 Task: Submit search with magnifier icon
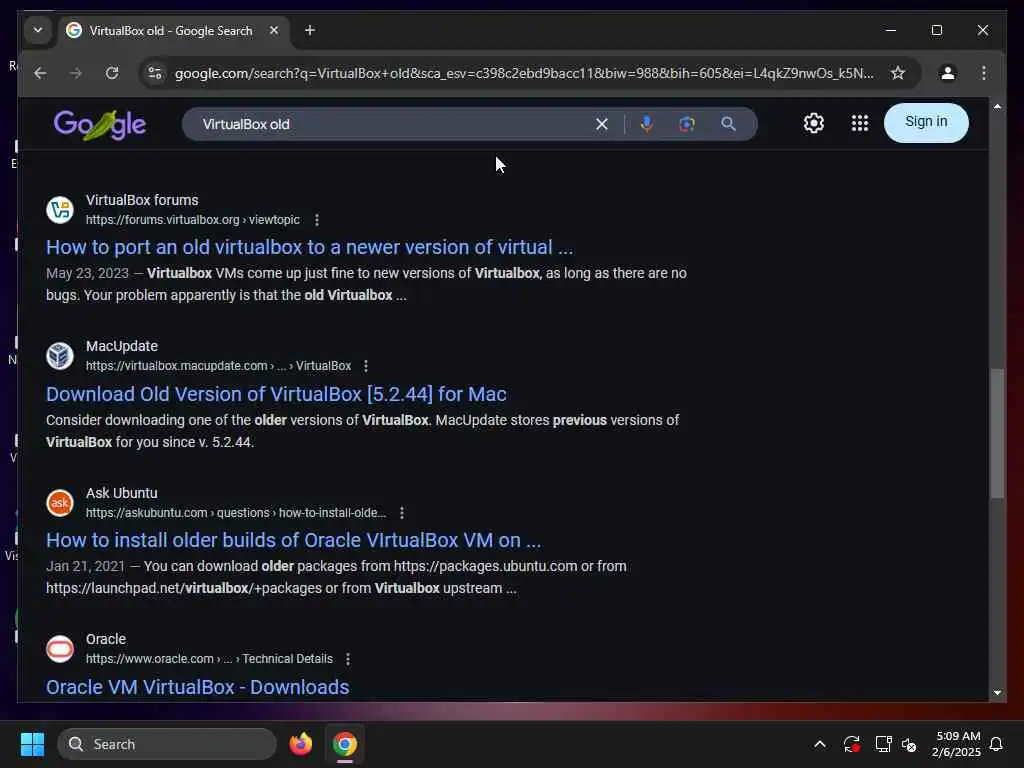coord(728,124)
